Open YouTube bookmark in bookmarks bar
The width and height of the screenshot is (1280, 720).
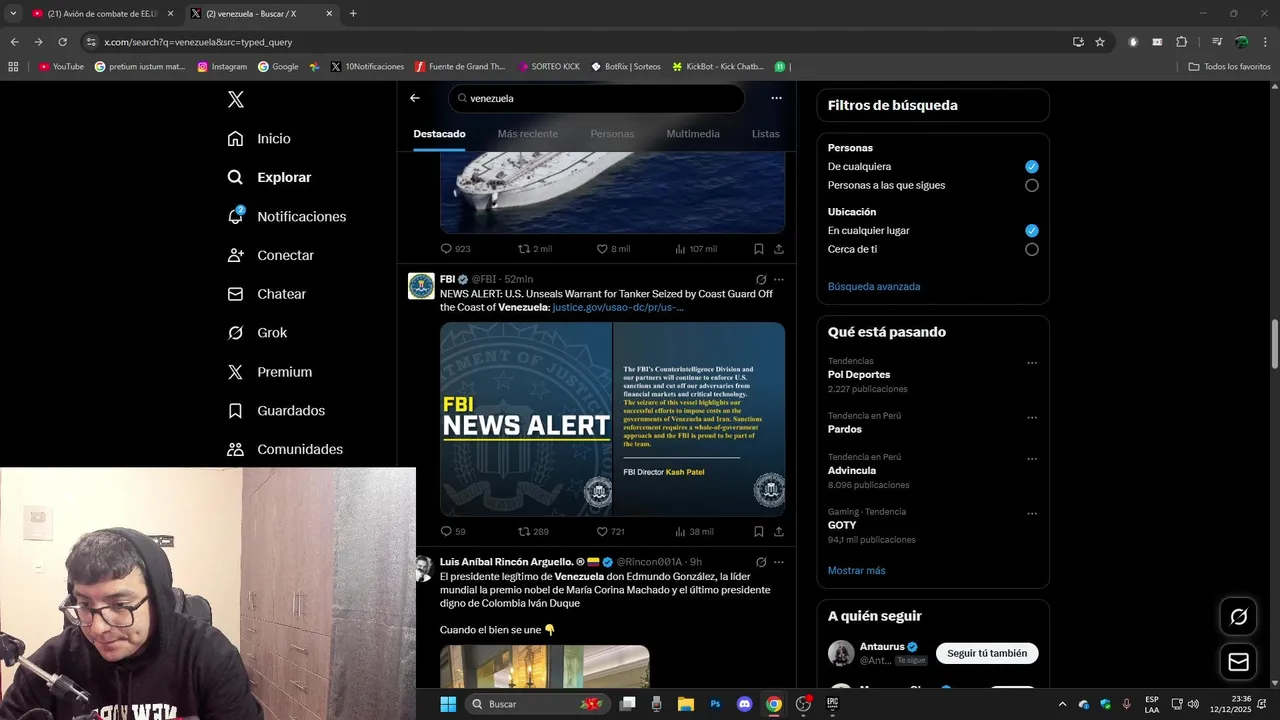(x=61, y=67)
